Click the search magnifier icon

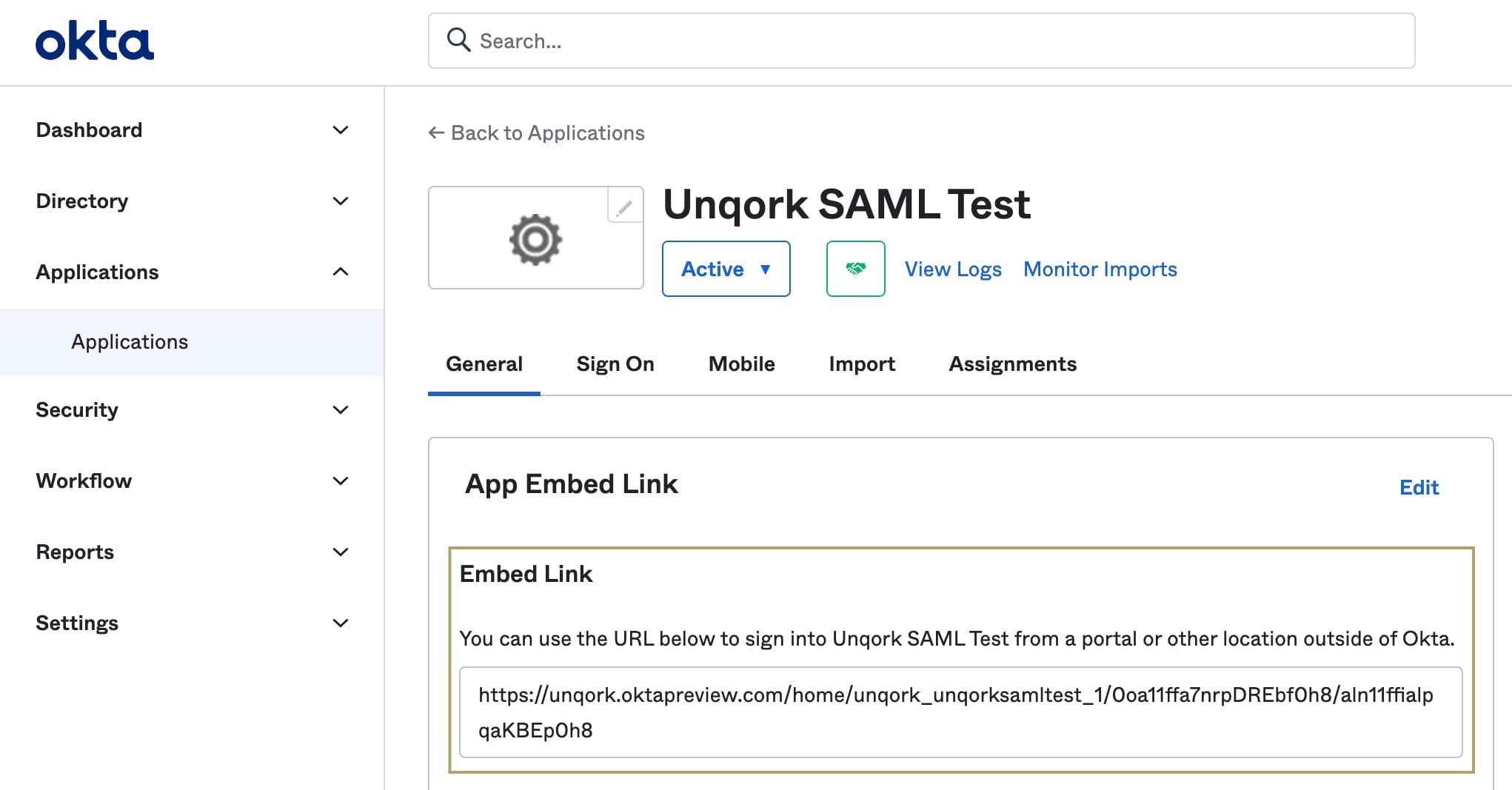458,40
